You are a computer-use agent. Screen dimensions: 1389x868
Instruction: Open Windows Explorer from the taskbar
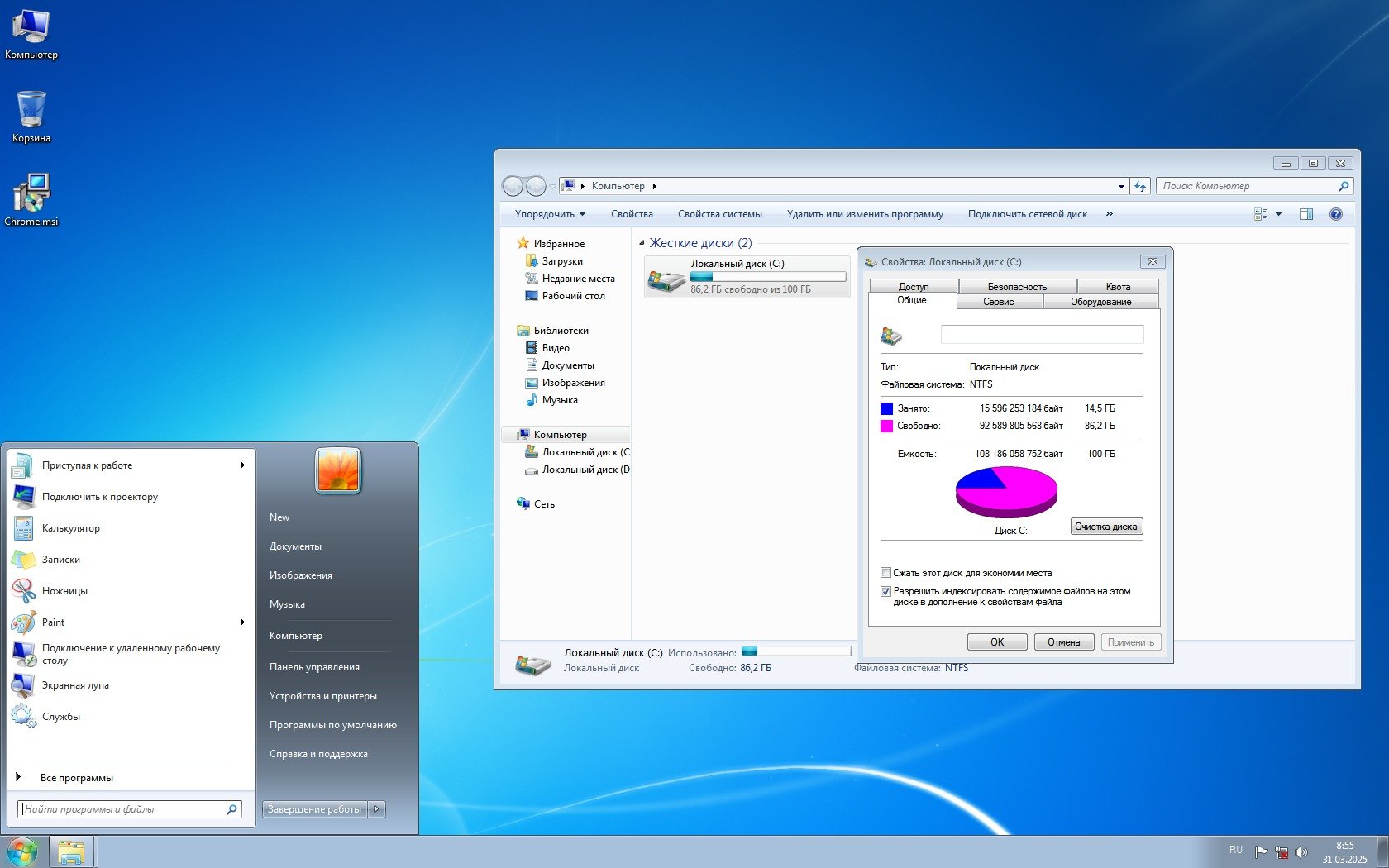(72, 851)
